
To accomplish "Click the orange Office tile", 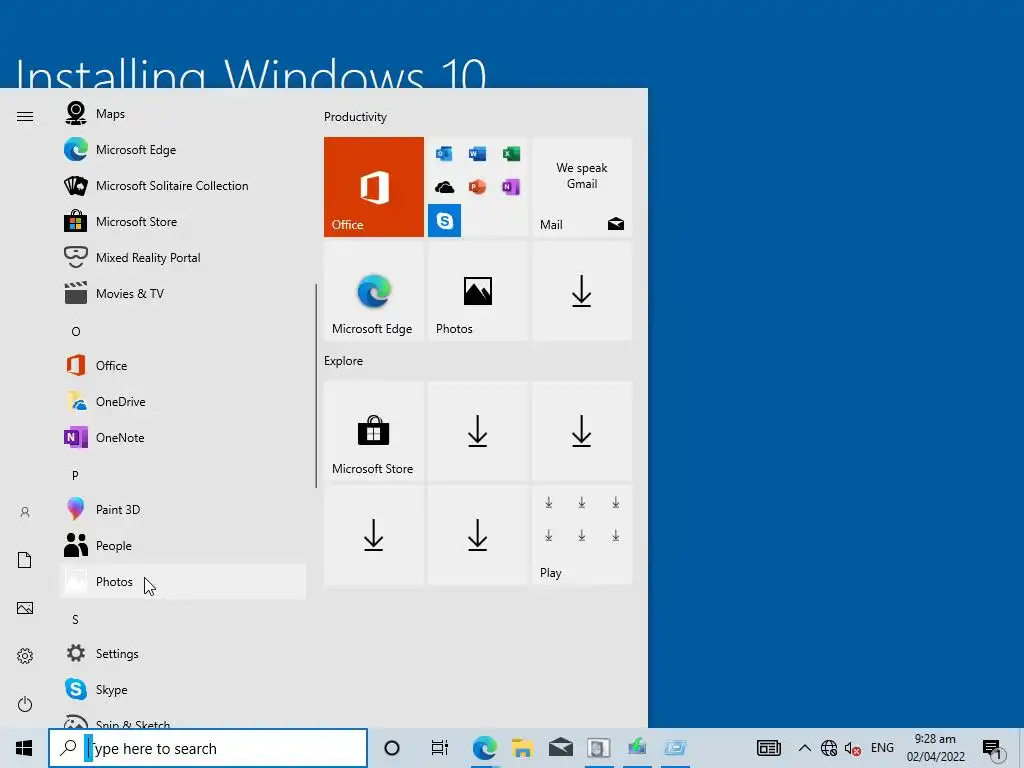I will pyautogui.click(x=374, y=187).
